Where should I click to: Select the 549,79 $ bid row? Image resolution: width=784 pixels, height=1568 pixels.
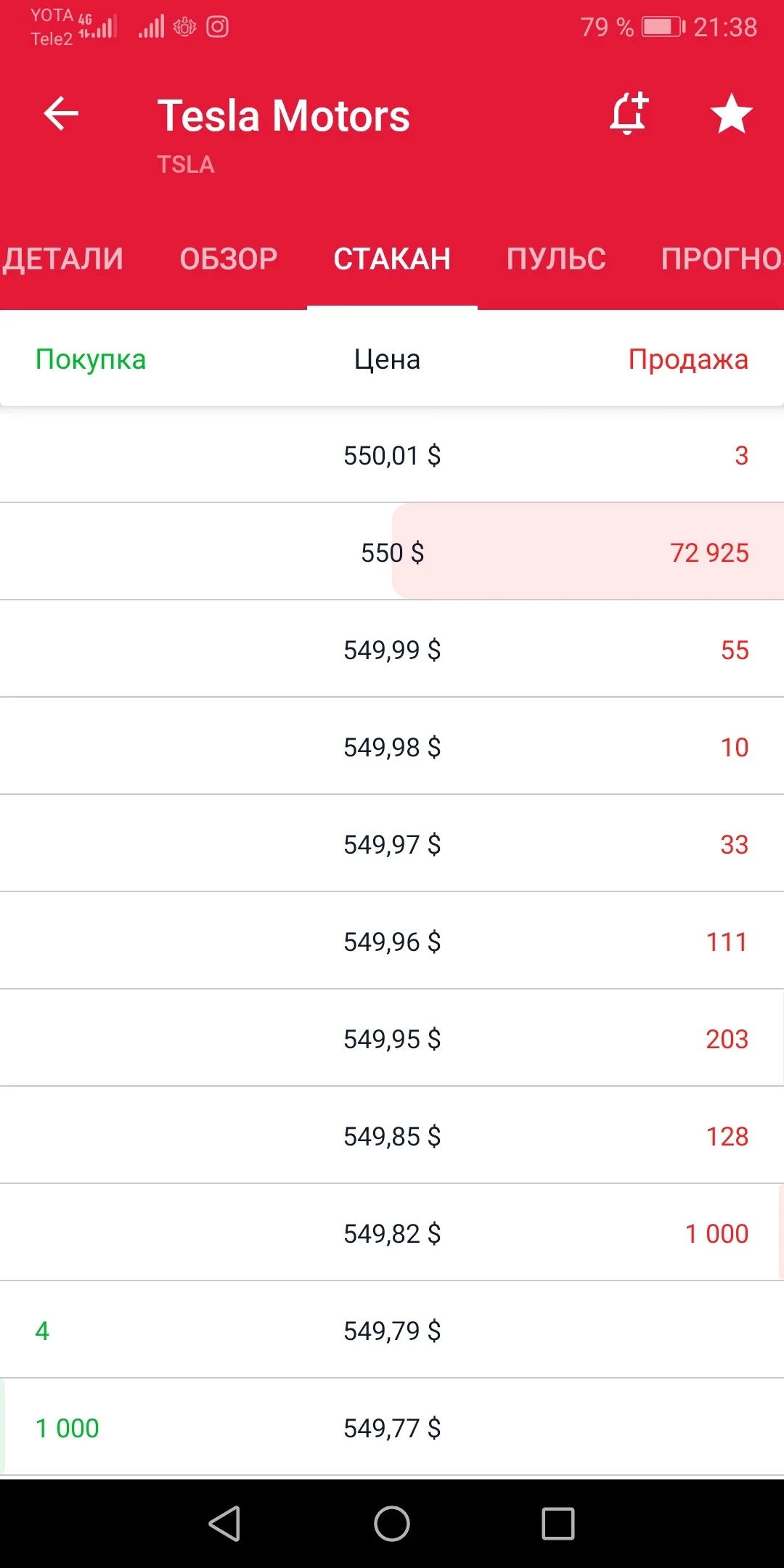(392, 1330)
